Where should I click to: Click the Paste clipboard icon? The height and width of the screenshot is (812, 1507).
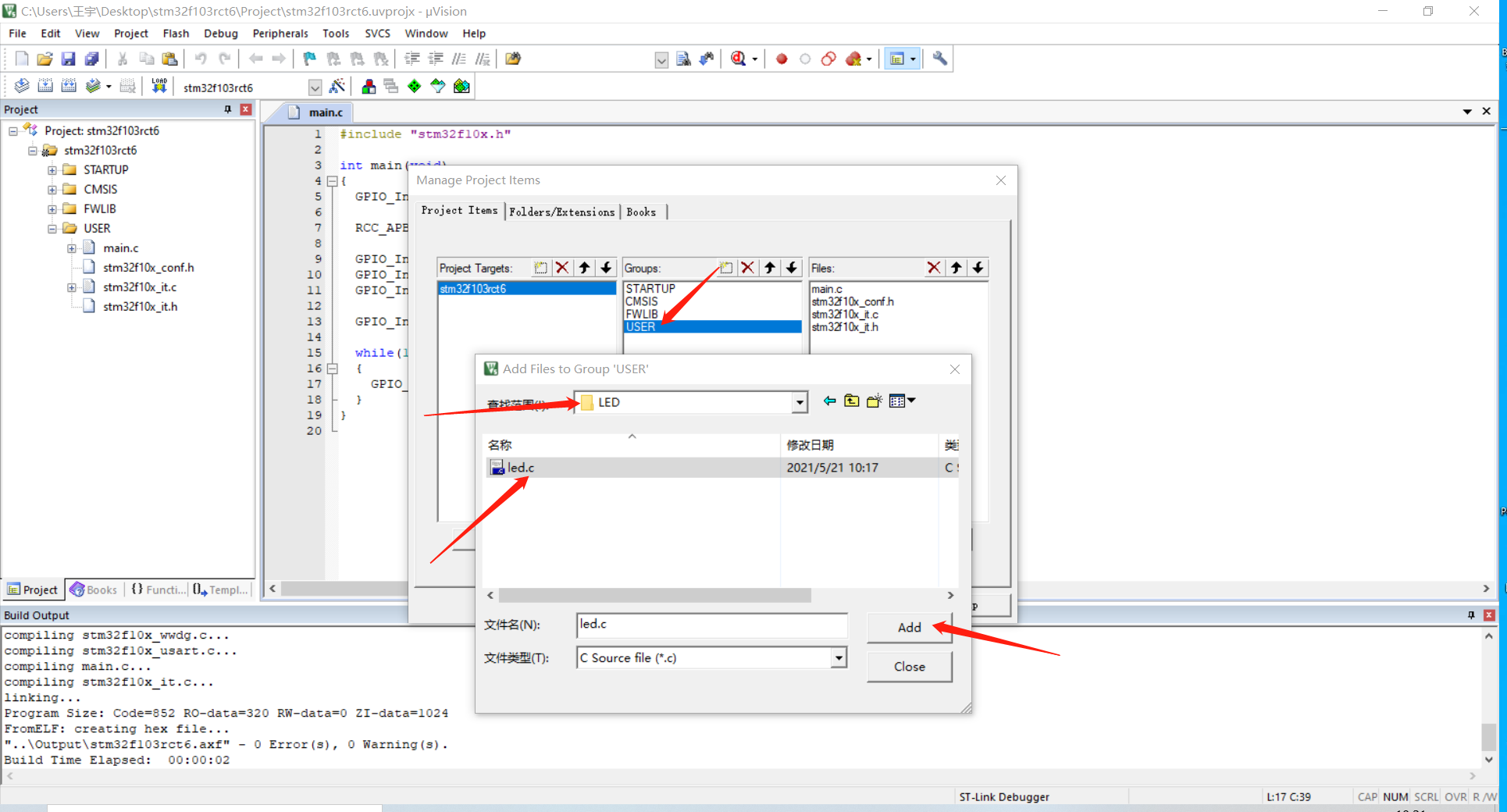169,59
